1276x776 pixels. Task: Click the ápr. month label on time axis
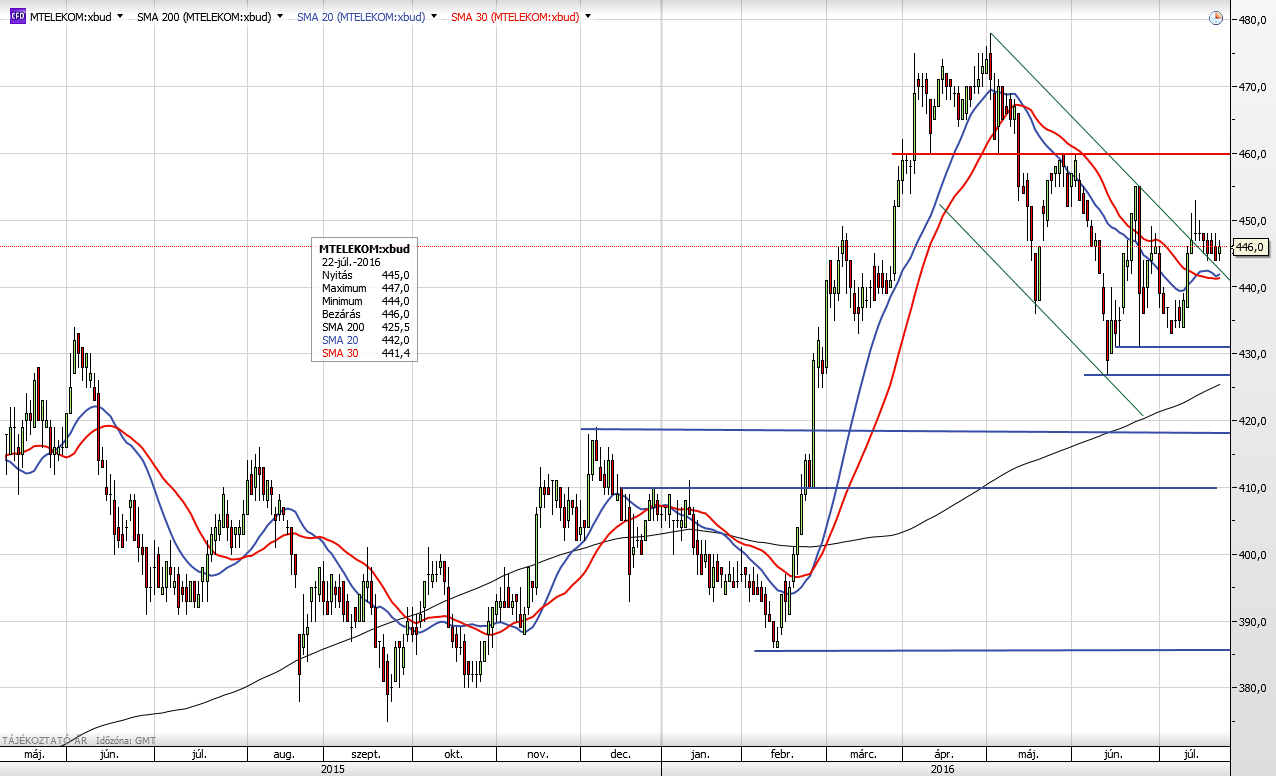(943, 755)
